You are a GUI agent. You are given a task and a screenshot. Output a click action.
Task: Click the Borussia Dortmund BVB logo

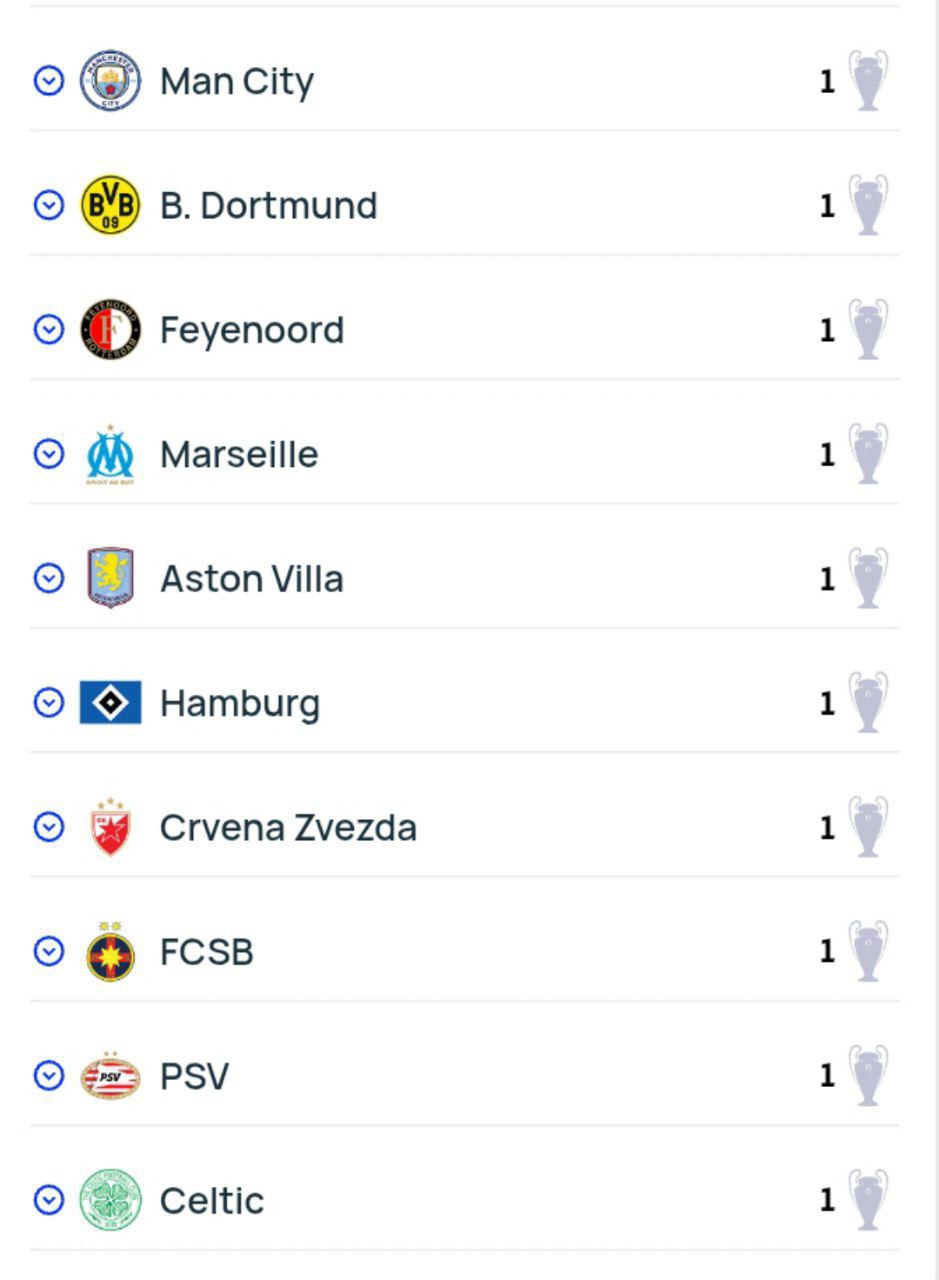[x=110, y=205]
